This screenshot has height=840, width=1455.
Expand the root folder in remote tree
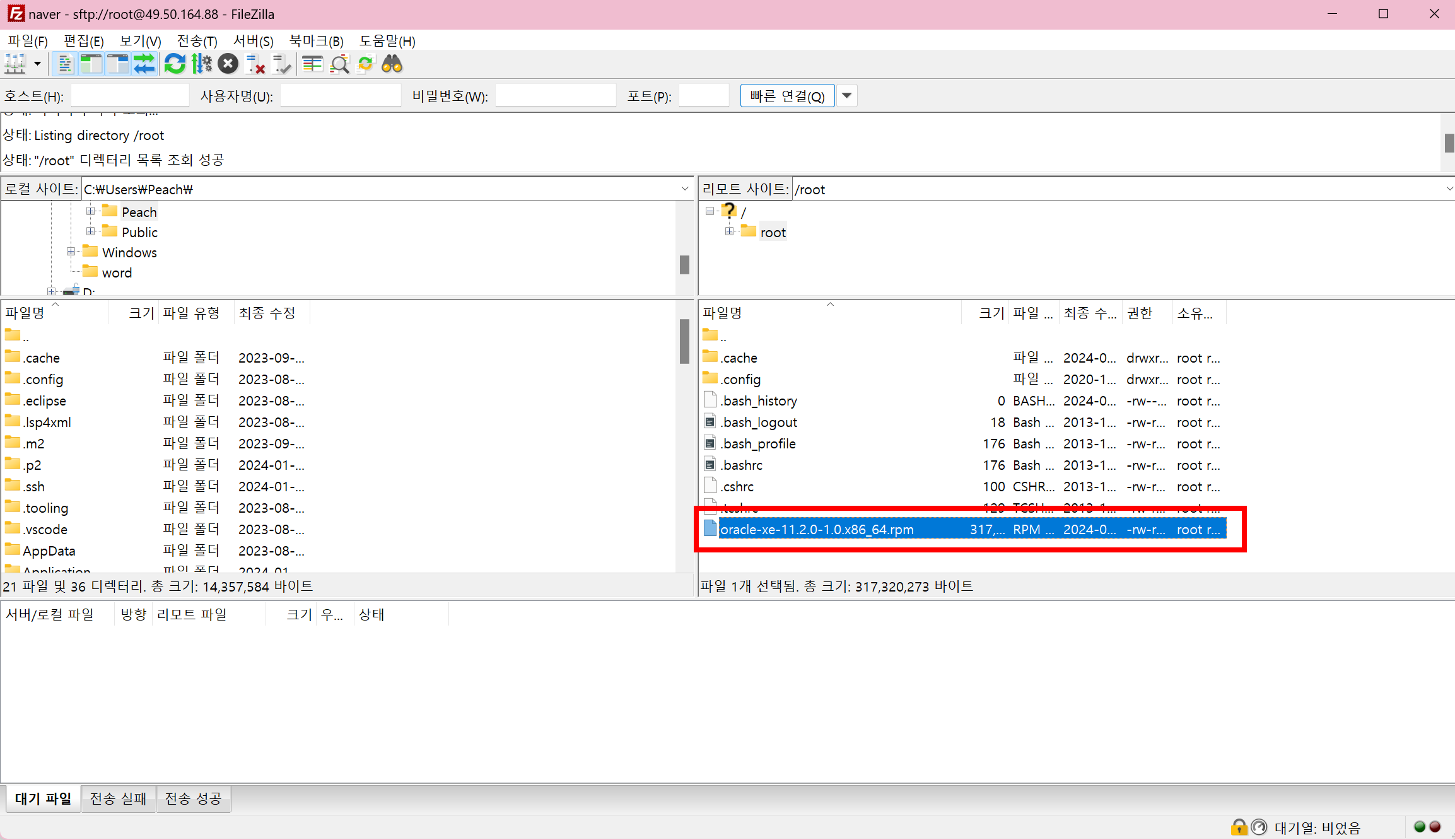pyautogui.click(x=729, y=231)
